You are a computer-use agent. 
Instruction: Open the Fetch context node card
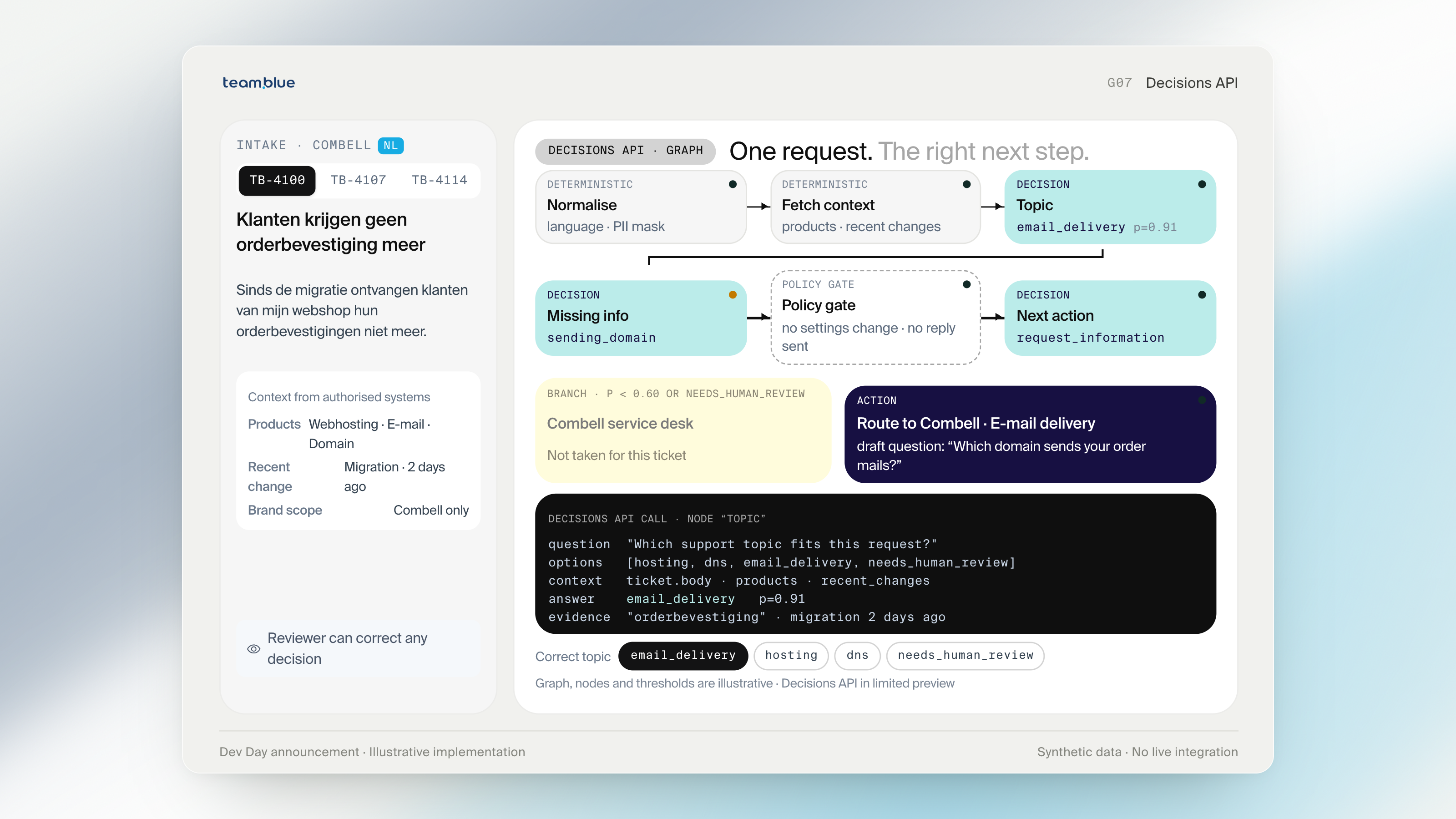point(875,207)
